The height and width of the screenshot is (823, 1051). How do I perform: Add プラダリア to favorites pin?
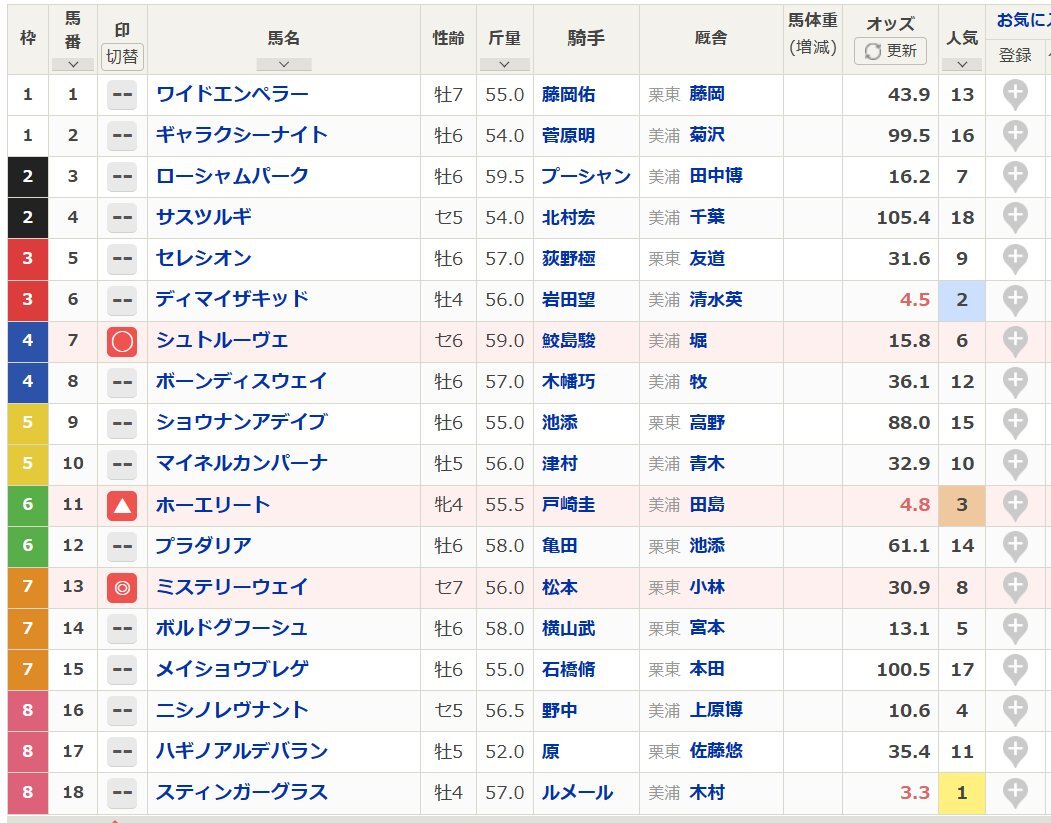point(1015,546)
